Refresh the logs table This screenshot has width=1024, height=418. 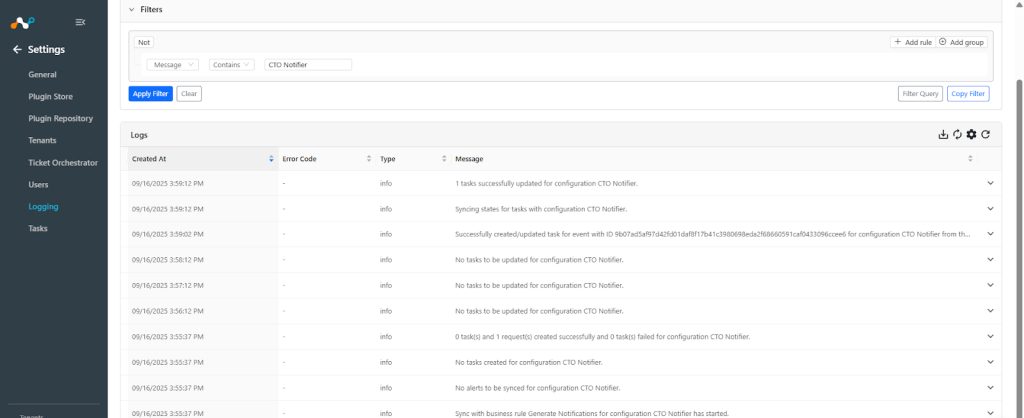[986, 135]
